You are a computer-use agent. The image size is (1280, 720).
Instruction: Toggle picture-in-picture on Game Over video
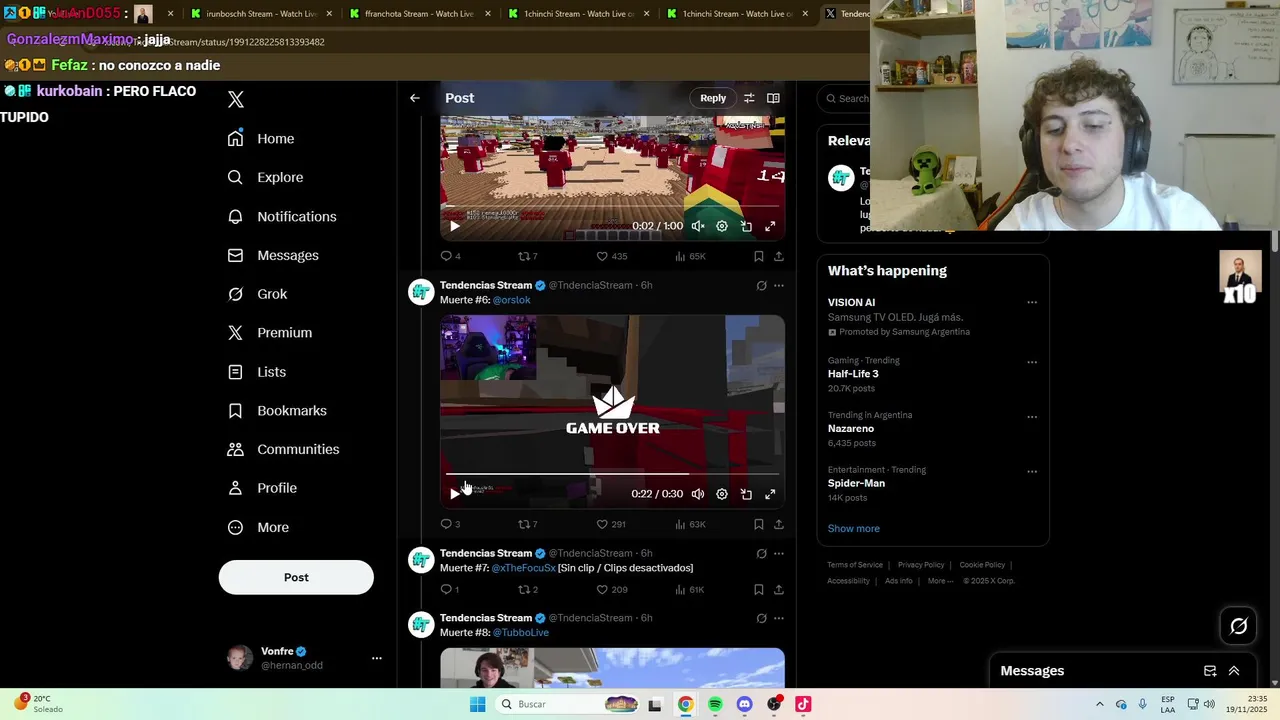746,494
